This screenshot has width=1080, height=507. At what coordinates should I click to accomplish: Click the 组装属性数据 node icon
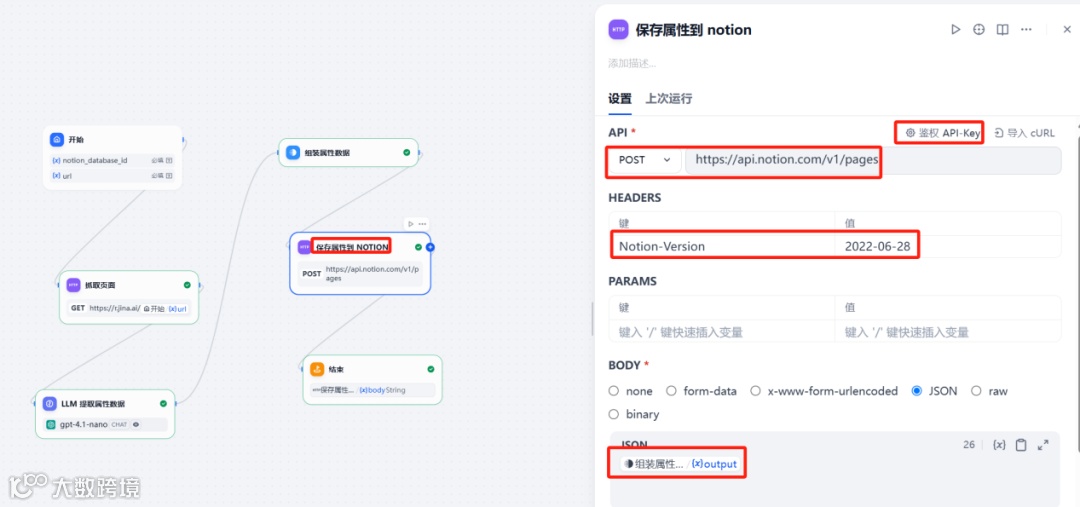coord(293,152)
